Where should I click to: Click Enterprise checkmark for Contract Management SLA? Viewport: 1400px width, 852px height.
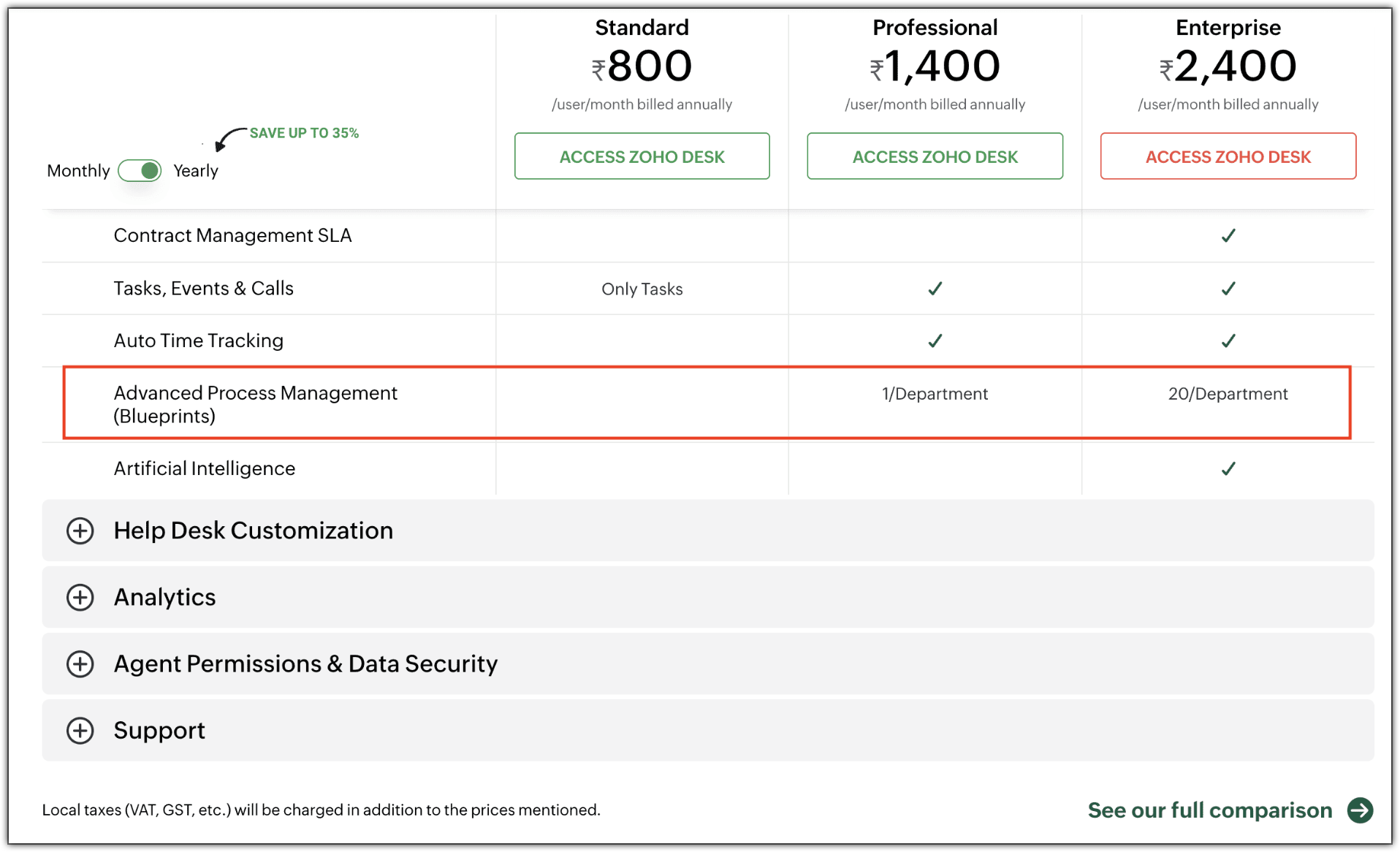tap(1228, 235)
